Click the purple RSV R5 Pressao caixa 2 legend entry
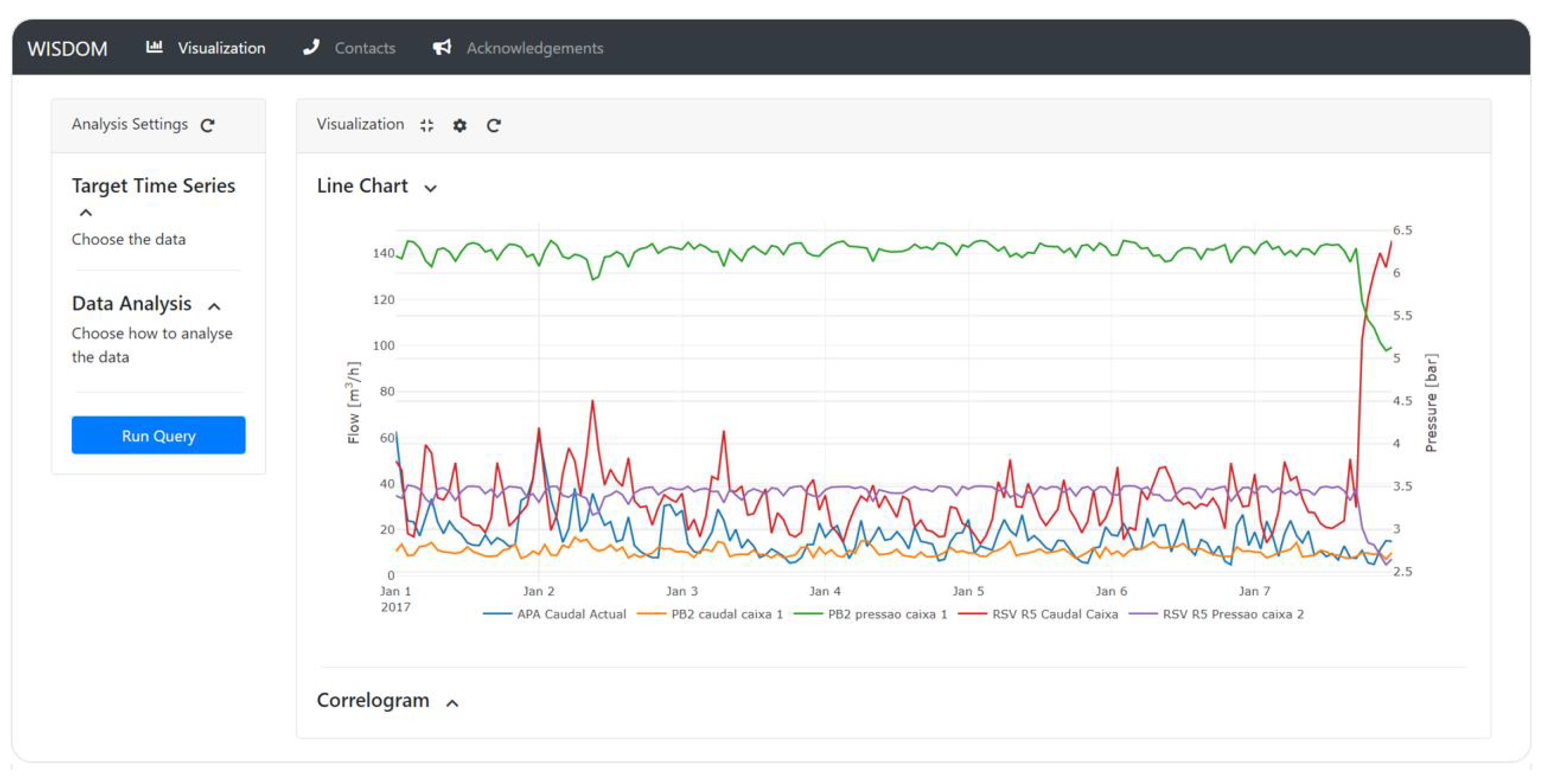The image size is (1548, 784). click(x=1232, y=614)
